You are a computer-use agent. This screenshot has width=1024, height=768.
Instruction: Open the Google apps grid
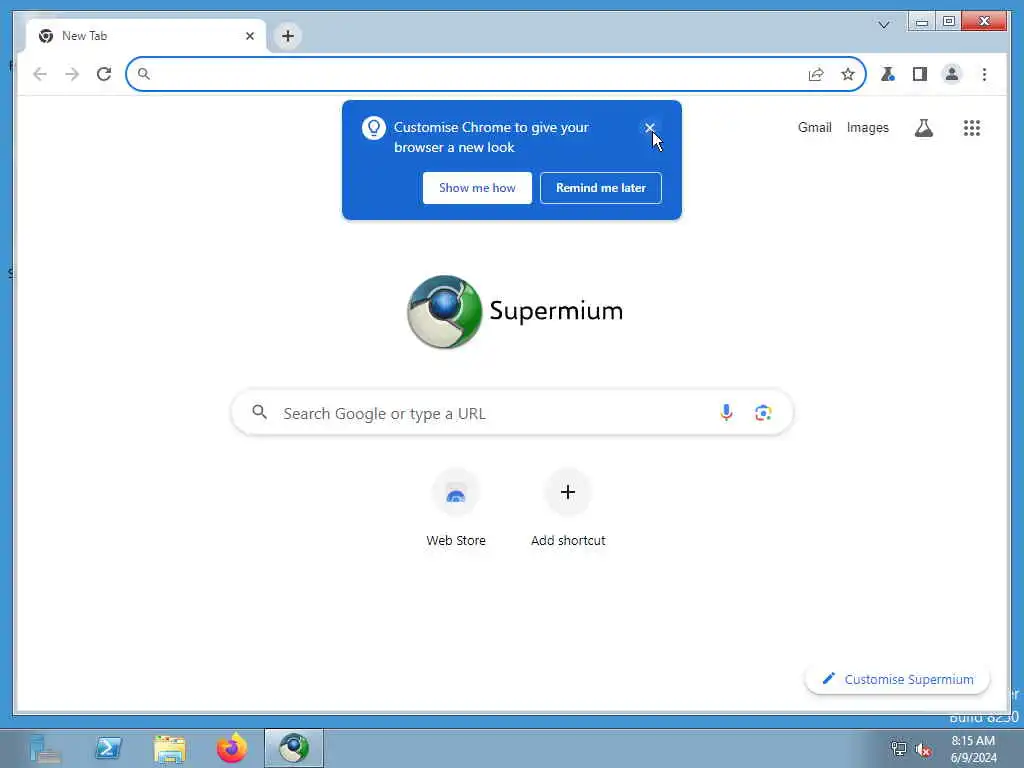click(972, 128)
